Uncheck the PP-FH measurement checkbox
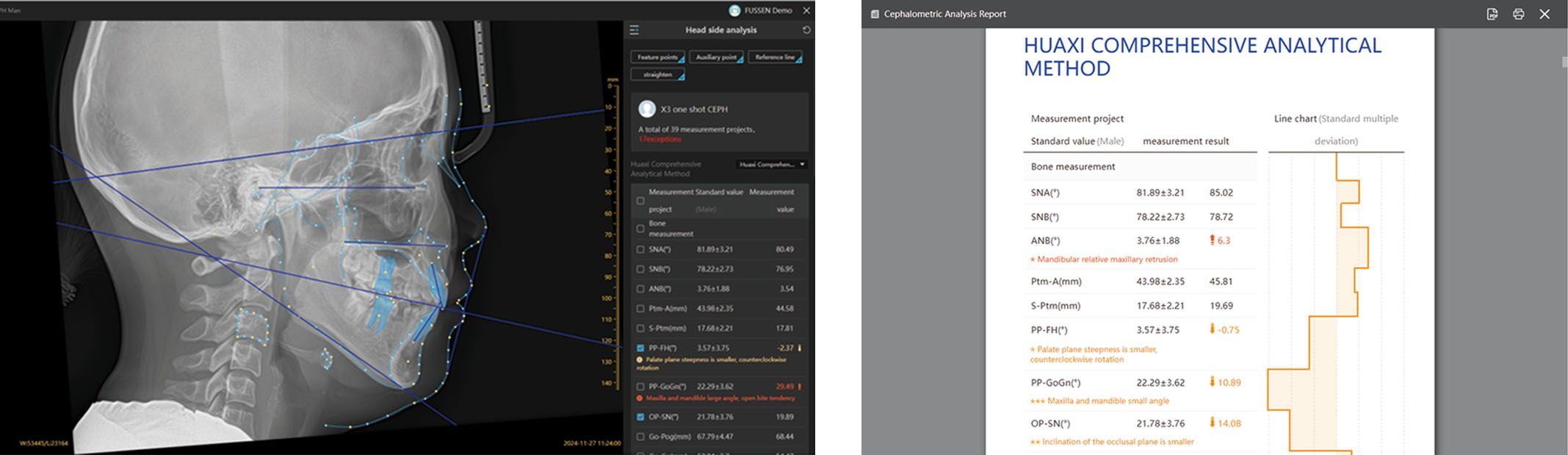This screenshot has width=1568, height=455. click(640, 348)
